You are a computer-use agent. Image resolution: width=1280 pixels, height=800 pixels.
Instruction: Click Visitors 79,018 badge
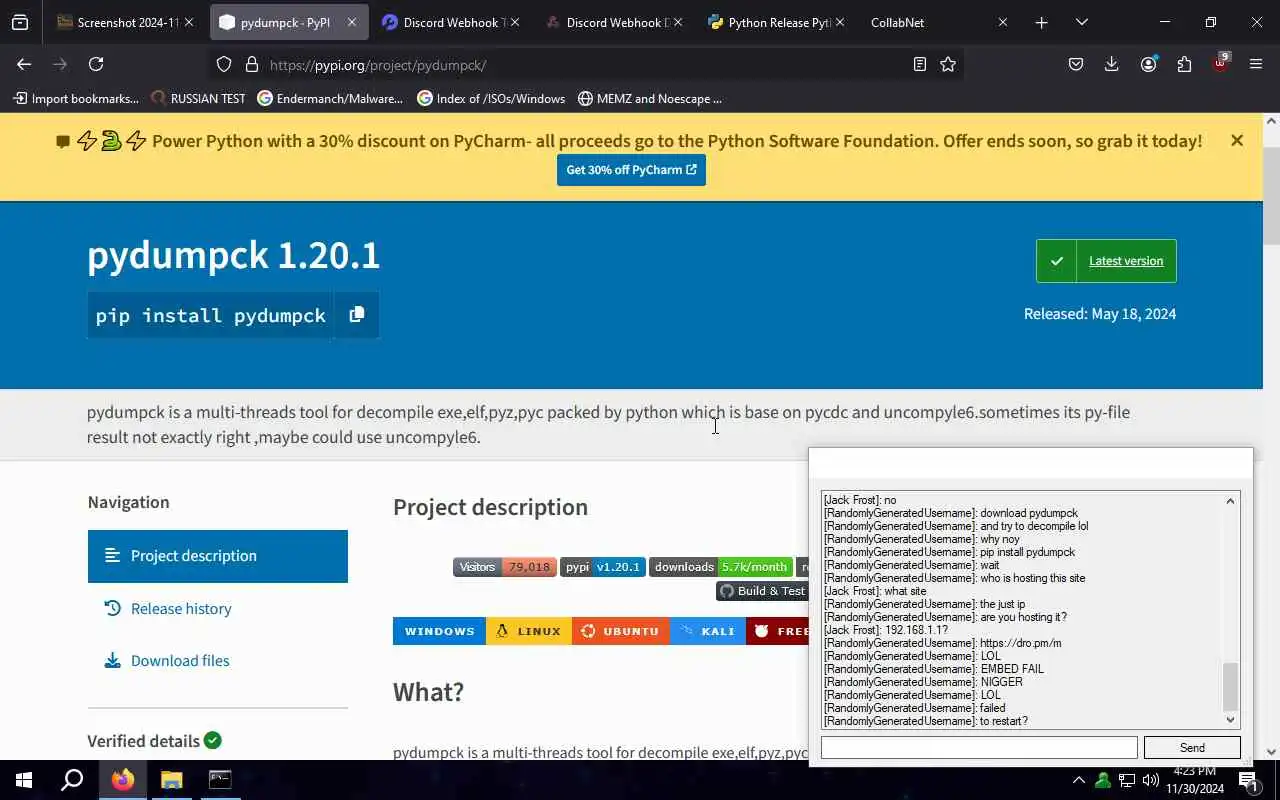504,567
